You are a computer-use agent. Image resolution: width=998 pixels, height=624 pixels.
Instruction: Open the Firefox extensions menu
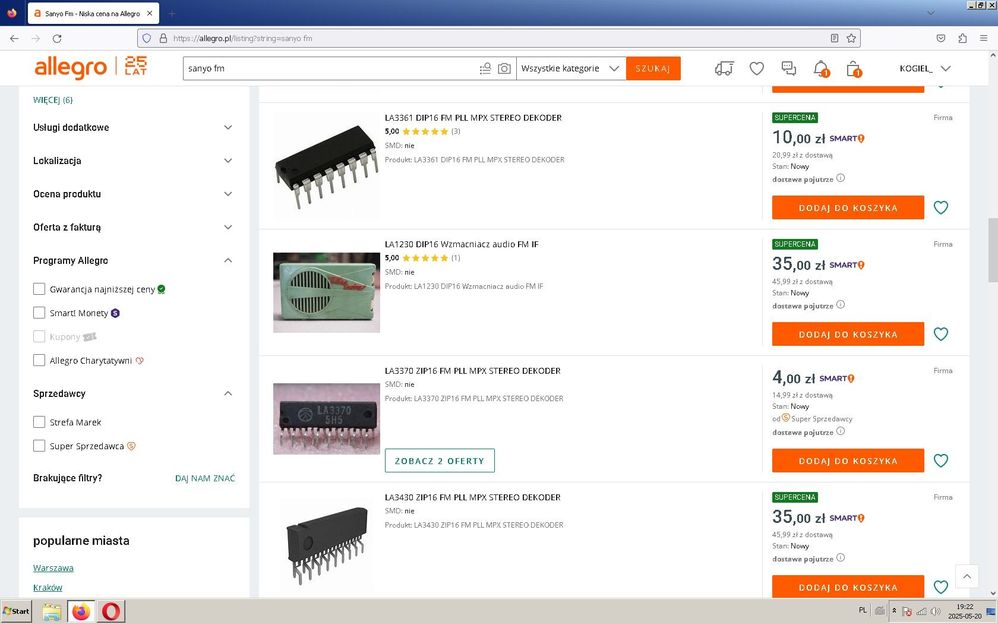[x=962, y=38]
